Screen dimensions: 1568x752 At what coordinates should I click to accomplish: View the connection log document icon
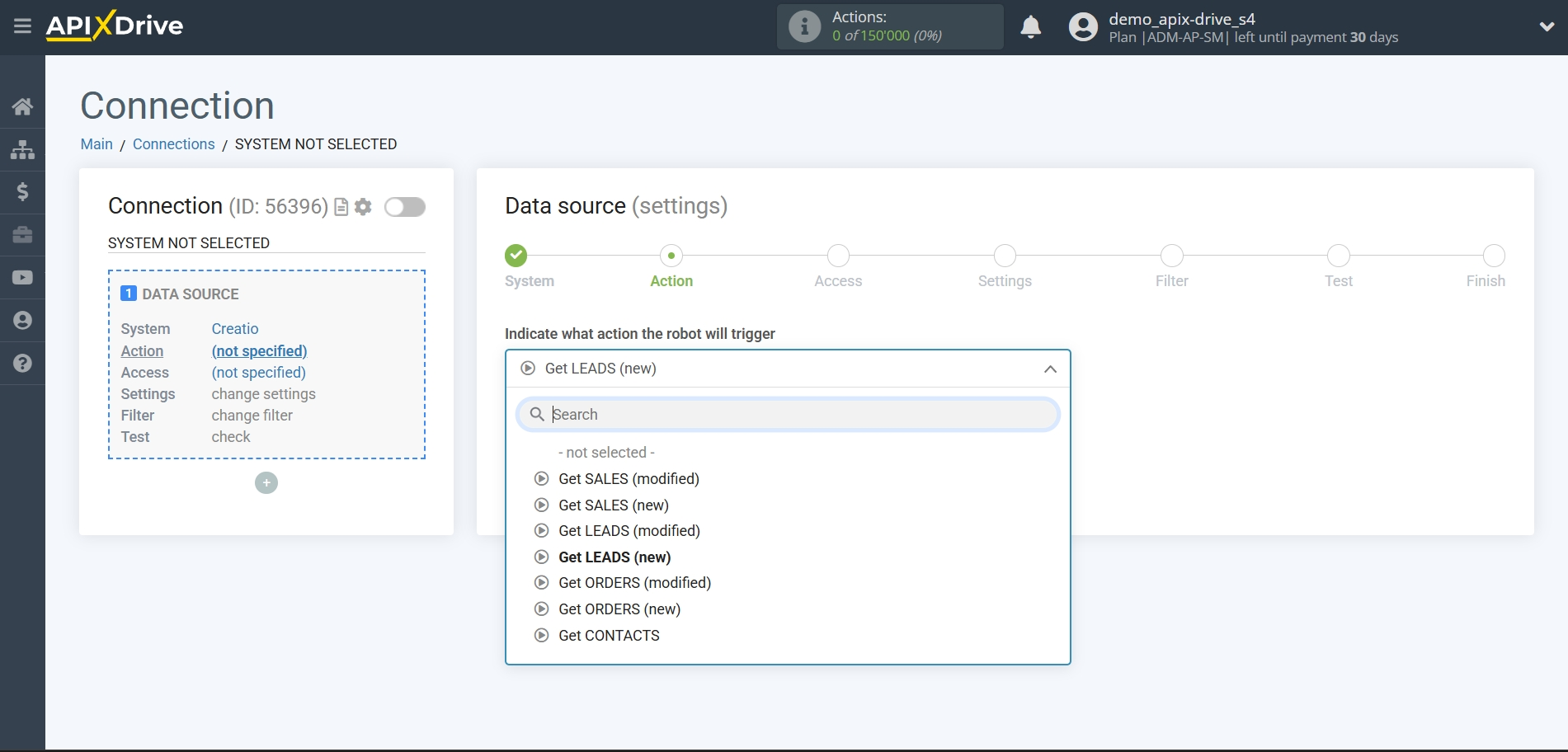(341, 207)
